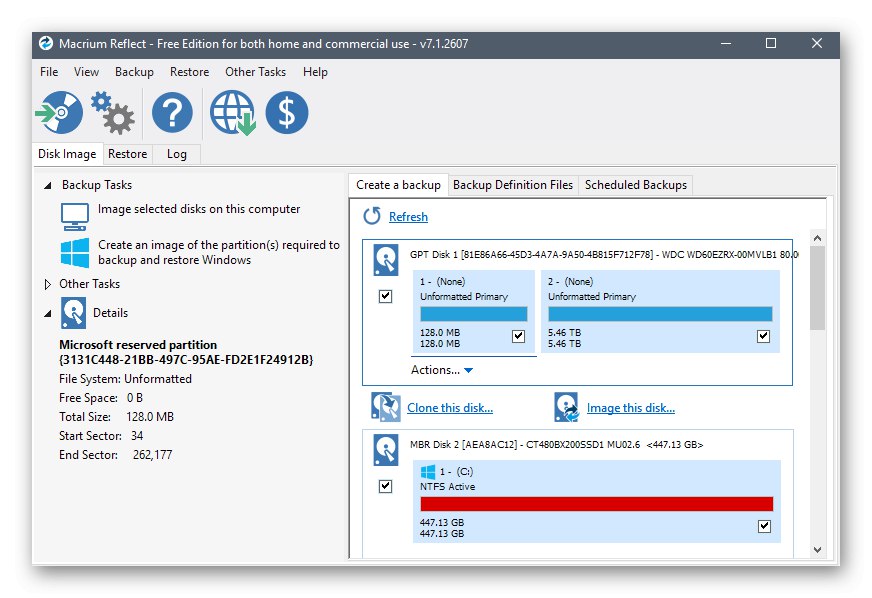872x598 pixels.
Task: Click the globe check for updates icon
Action: pos(232,112)
